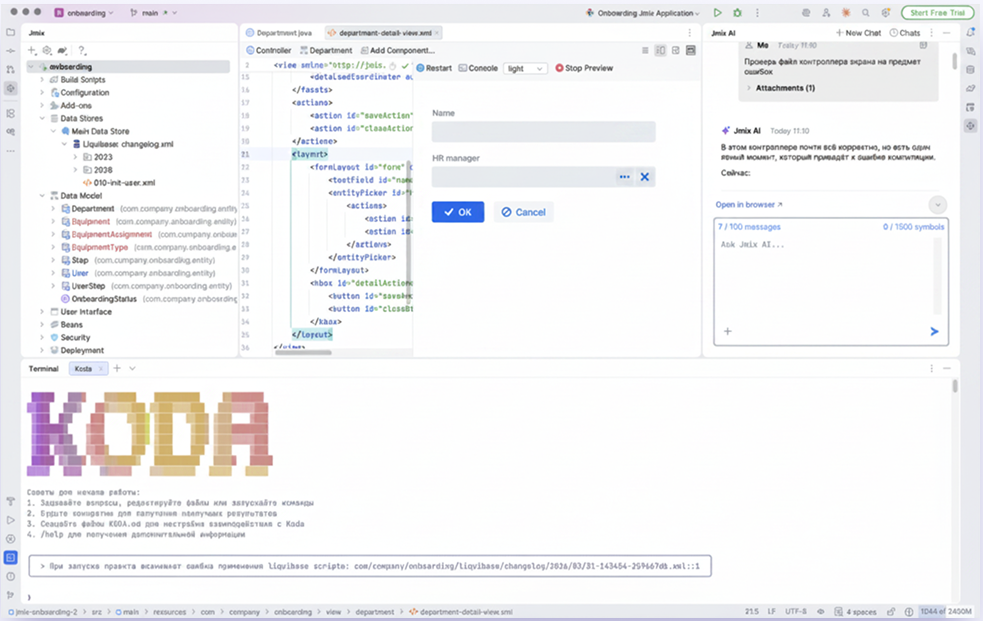
Task: Expand the Security tree node
Action: 42,337
